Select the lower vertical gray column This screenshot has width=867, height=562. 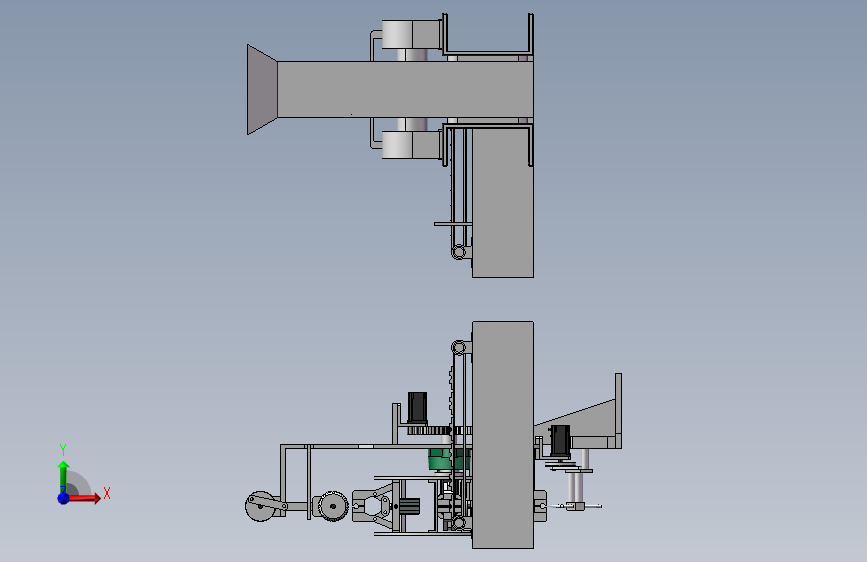pyautogui.click(x=502, y=435)
